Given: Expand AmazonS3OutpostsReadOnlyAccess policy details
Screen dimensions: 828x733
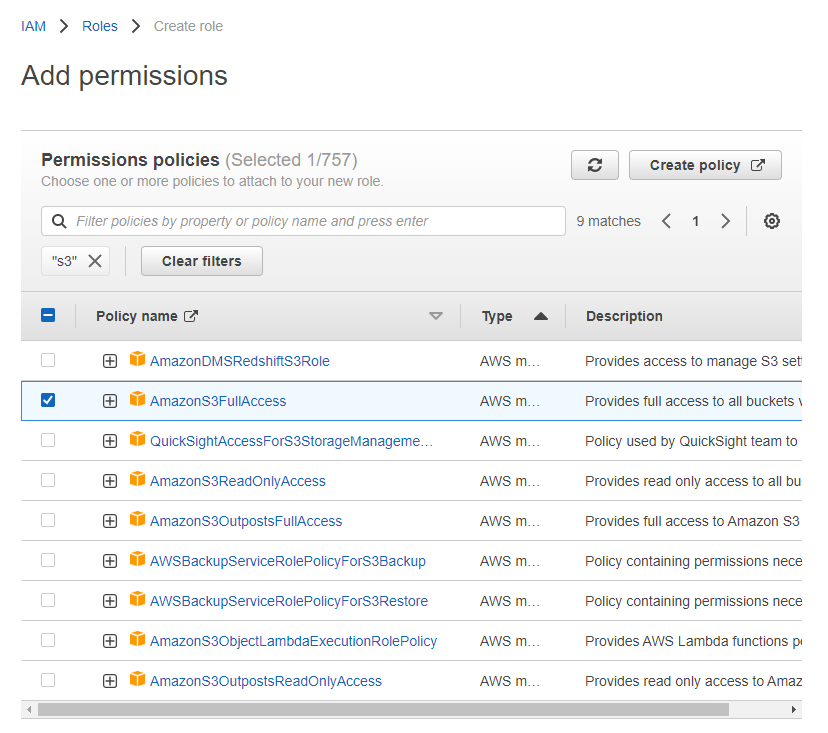Looking at the screenshot, I should [110, 681].
